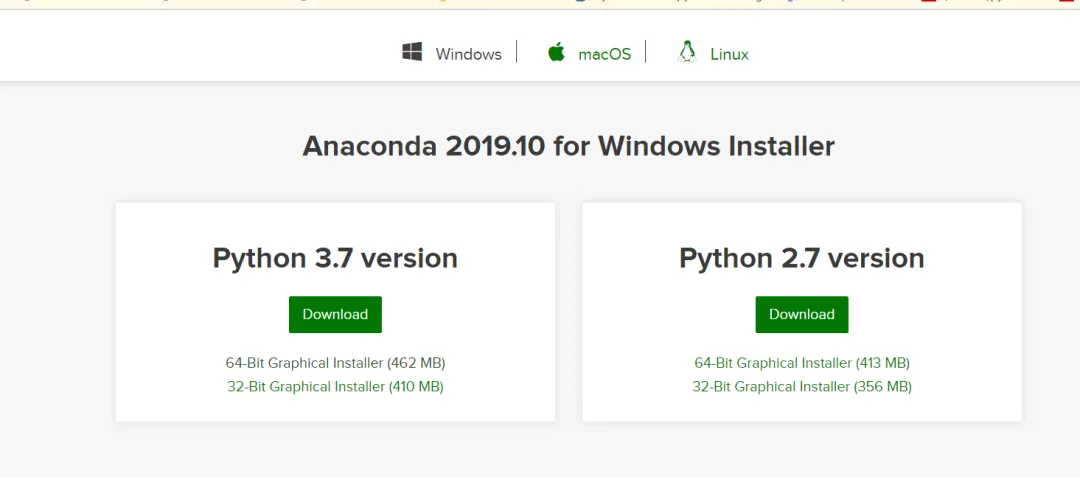
Task: Switch to the macOS installer tab
Action: pos(604,54)
